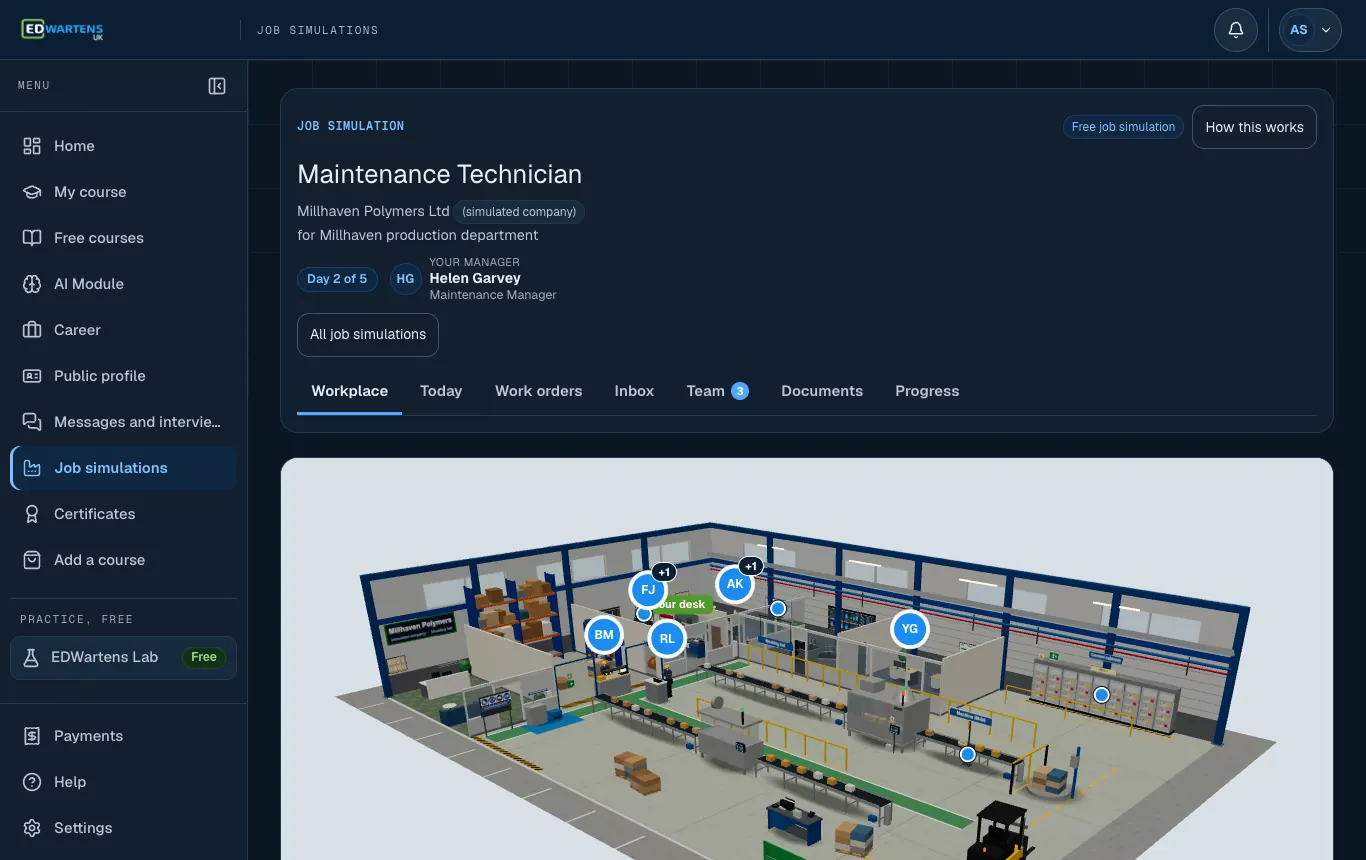
Task: Go to Home in the menu
Action: pyautogui.click(x=123, y=146)
